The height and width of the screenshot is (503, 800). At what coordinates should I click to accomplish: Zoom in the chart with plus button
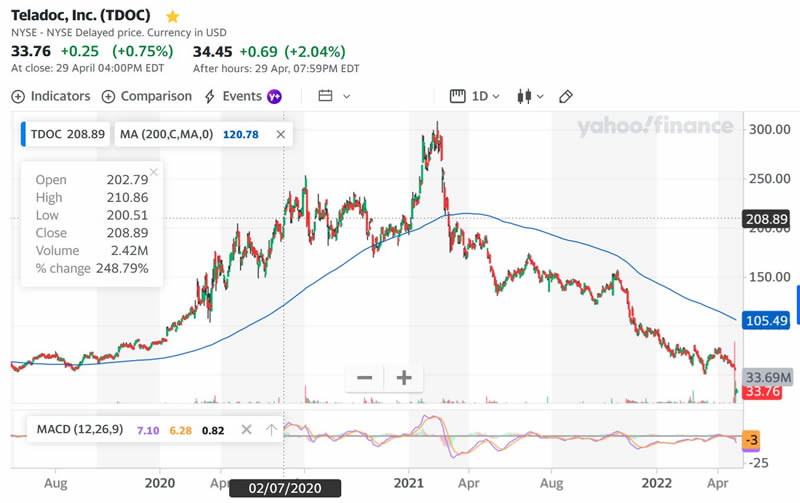click(404, 378)
